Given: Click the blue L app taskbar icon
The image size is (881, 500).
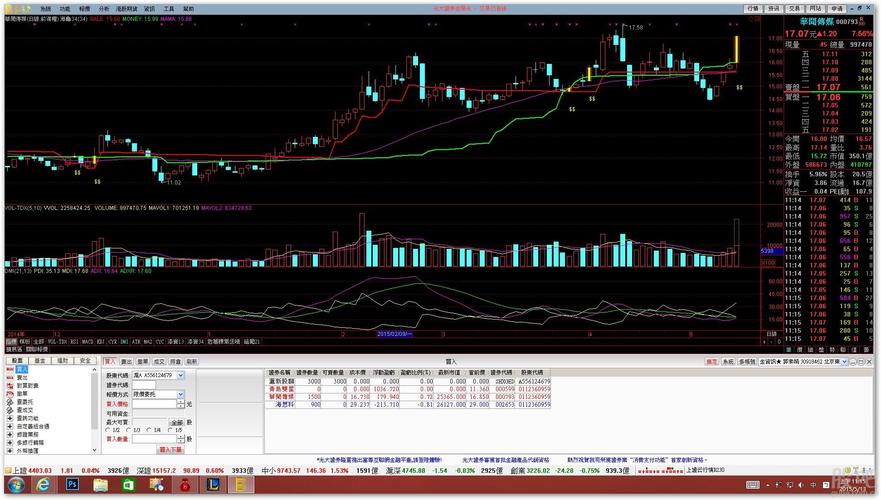Looking at the screenshot, I should click(x=212, y=484).
